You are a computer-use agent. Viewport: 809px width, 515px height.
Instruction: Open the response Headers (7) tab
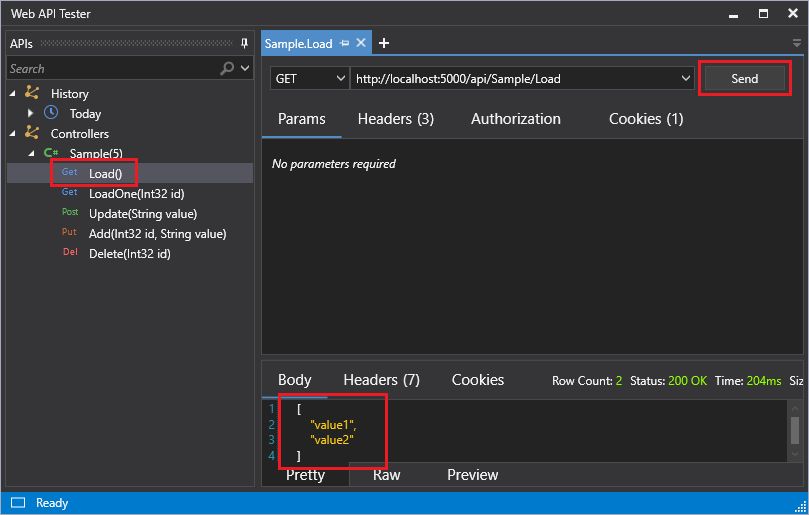381,380
